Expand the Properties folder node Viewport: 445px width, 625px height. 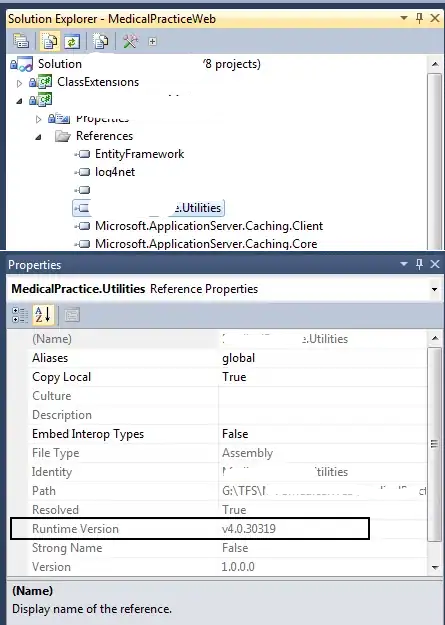38,119
